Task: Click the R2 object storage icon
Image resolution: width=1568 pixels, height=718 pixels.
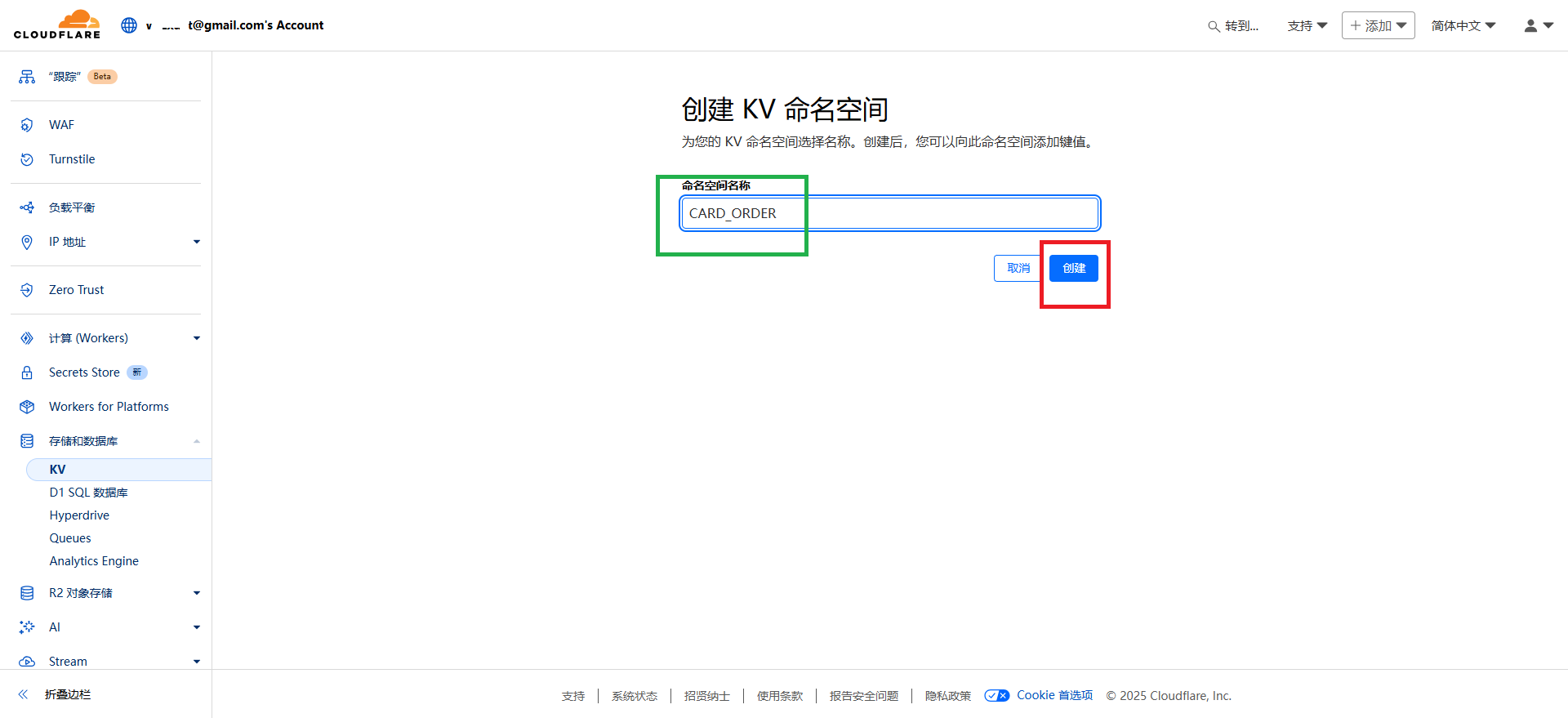Action: click(x=27, y=593)
